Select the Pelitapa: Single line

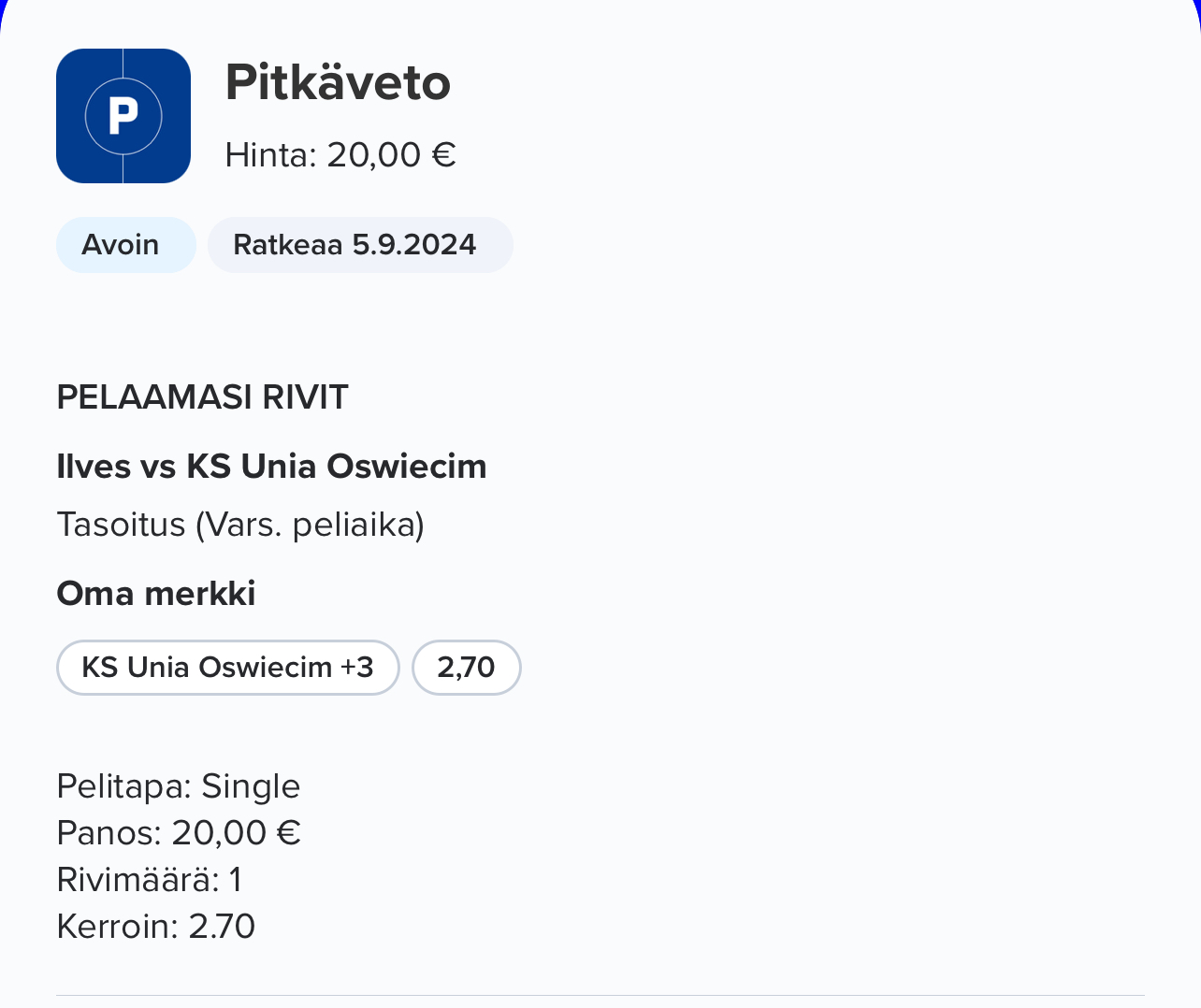point(179,786)
